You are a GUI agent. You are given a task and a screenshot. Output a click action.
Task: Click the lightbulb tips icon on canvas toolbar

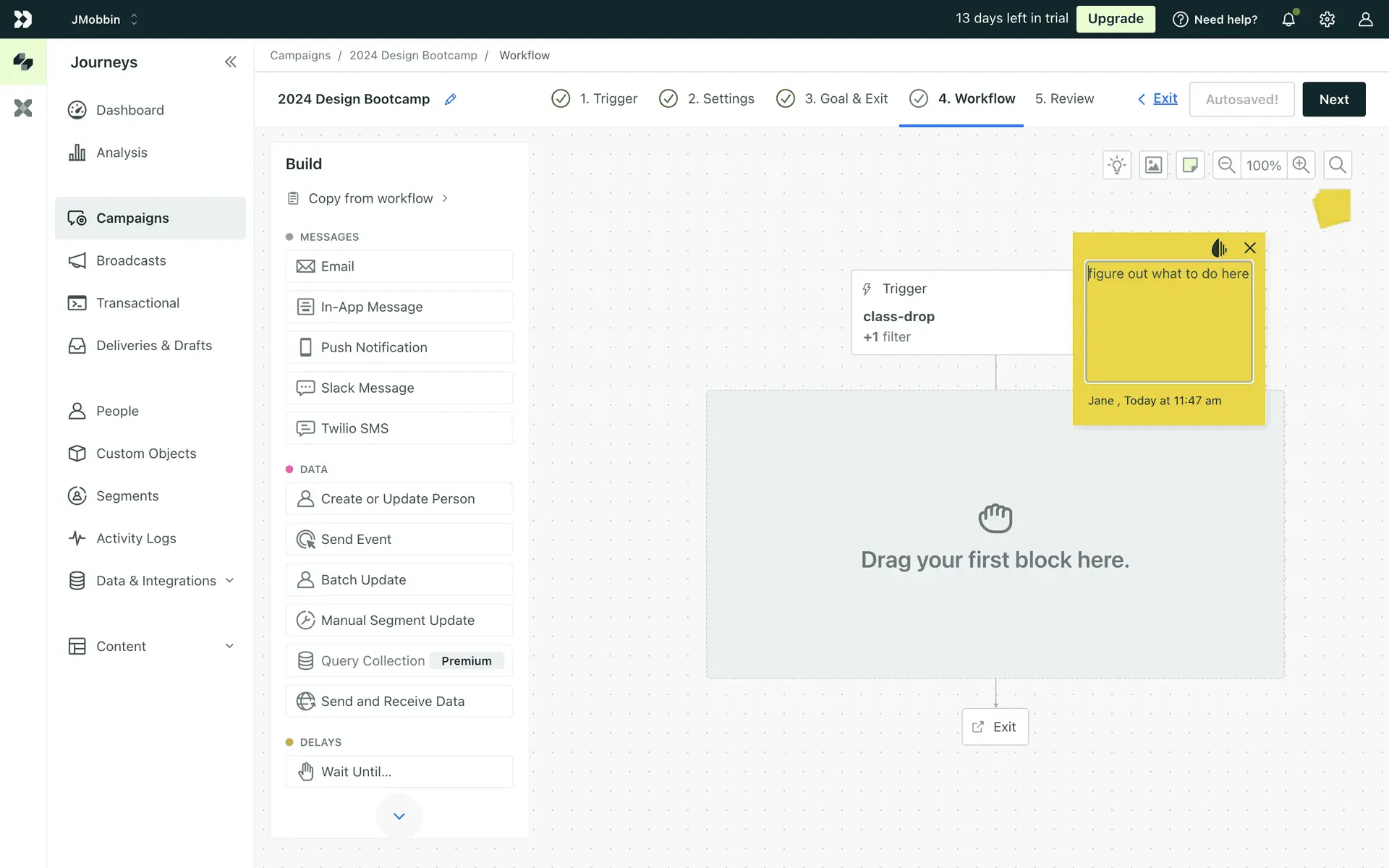[x=1117, y=165]
